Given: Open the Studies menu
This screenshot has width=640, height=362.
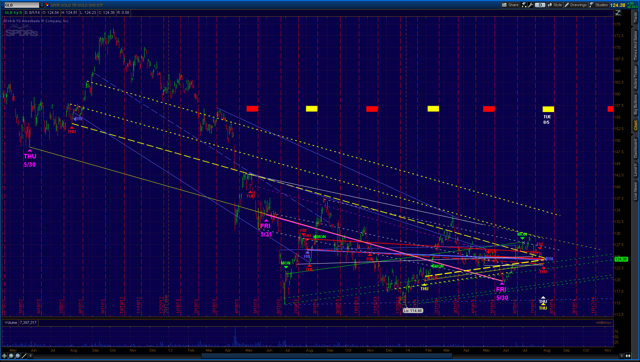Looking at the screenshot, I should 598,5.
